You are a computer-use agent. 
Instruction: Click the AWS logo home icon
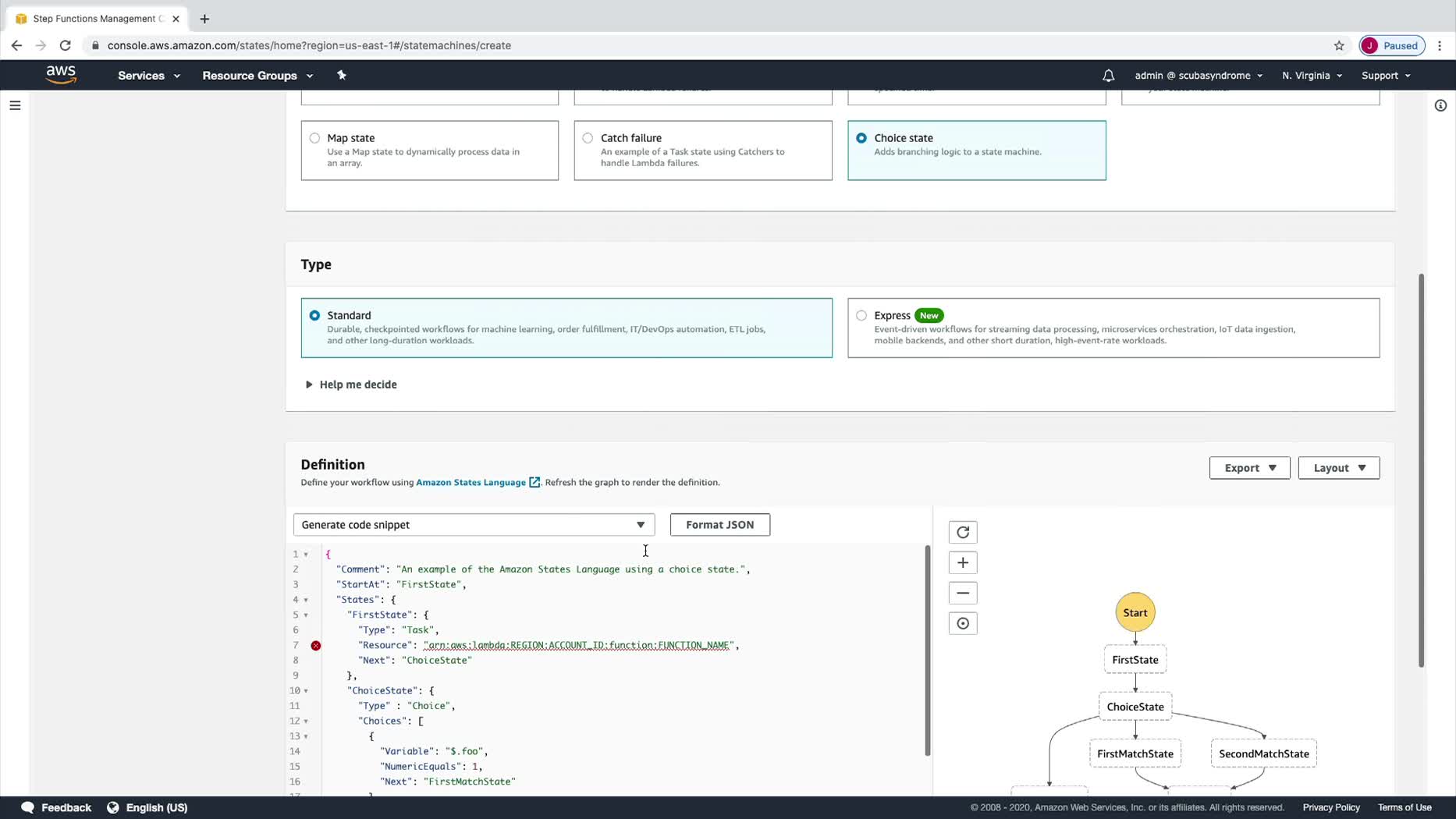point(61,75)
